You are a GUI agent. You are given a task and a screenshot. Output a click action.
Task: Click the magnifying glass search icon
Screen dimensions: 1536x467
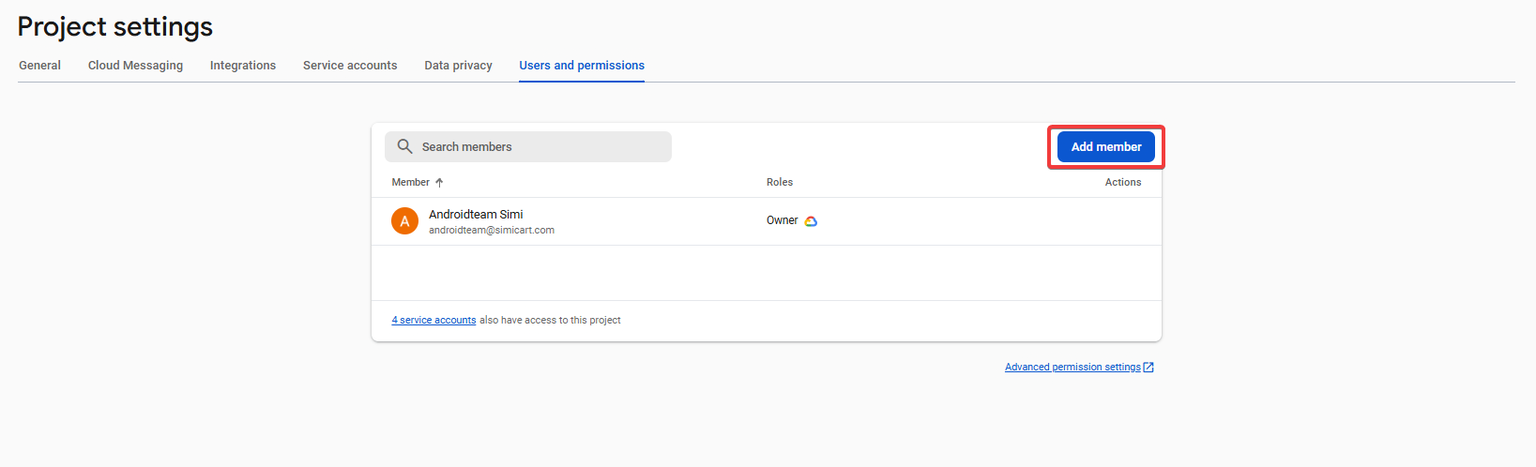[405, 147]
